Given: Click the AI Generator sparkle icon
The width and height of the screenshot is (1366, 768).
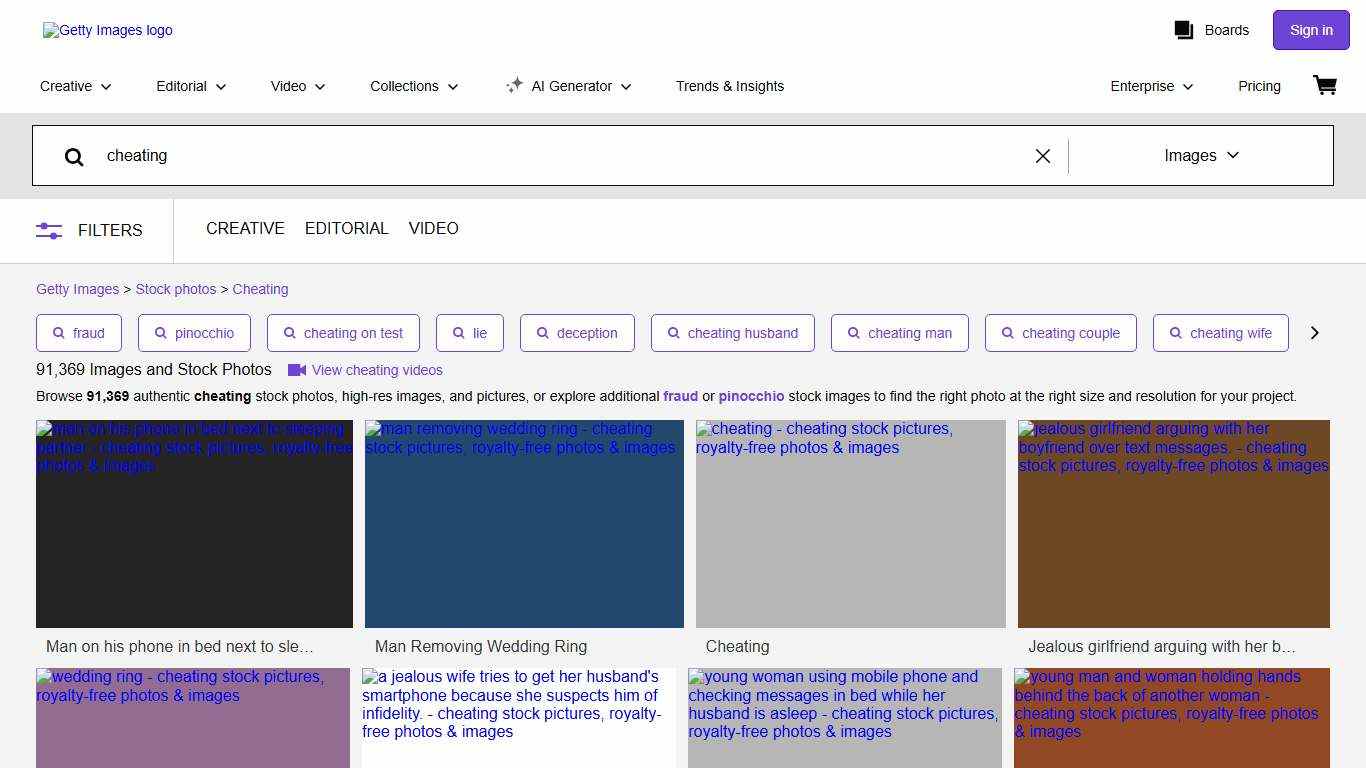Looking at the screenshot, I should click(514, 86).
